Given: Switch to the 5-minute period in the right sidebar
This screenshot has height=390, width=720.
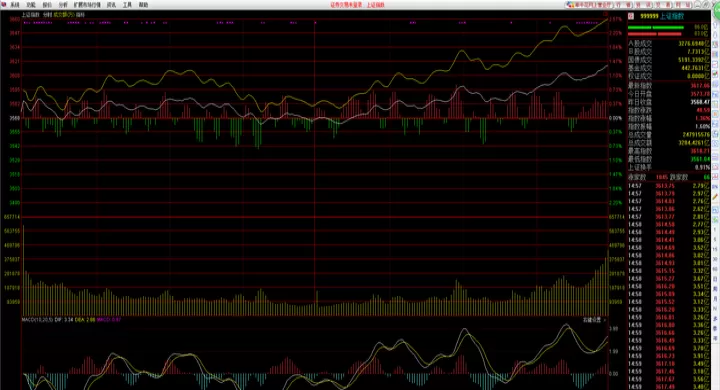Looking at the screenshot, I should point(715,239).
